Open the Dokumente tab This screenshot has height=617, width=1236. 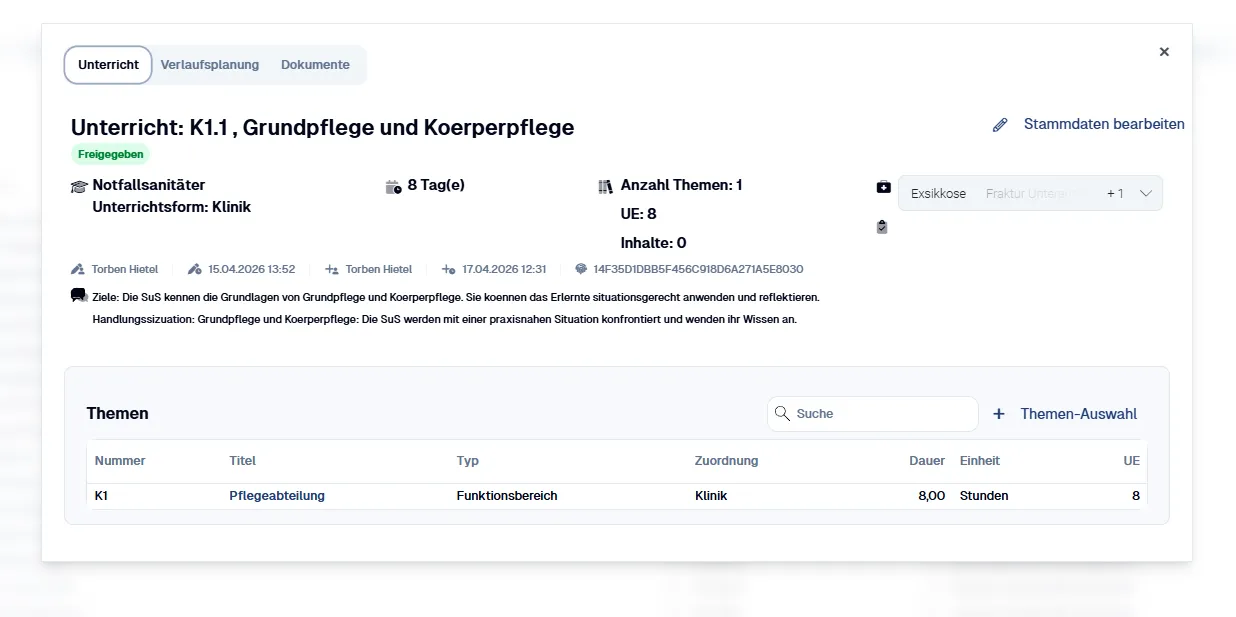pos(315,64)
